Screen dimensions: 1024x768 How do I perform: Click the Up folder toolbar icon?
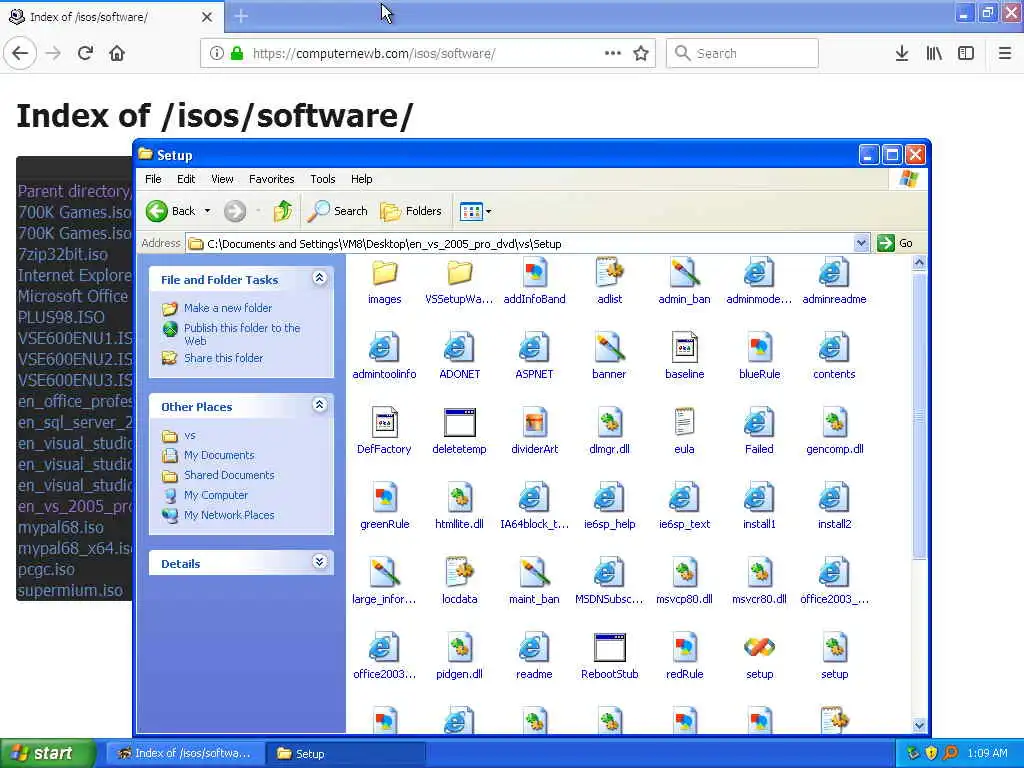[x=283, y=211]
